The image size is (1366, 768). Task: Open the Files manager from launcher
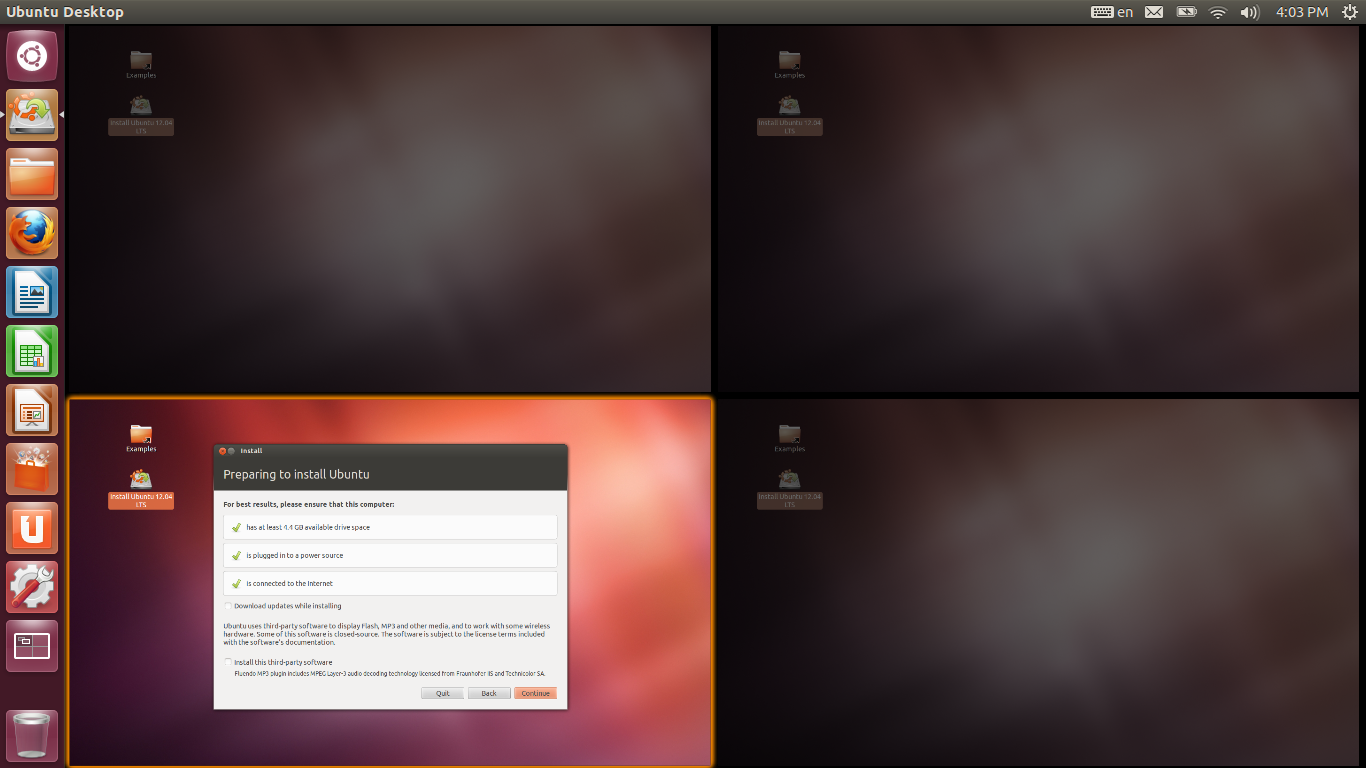pos(32,175)
